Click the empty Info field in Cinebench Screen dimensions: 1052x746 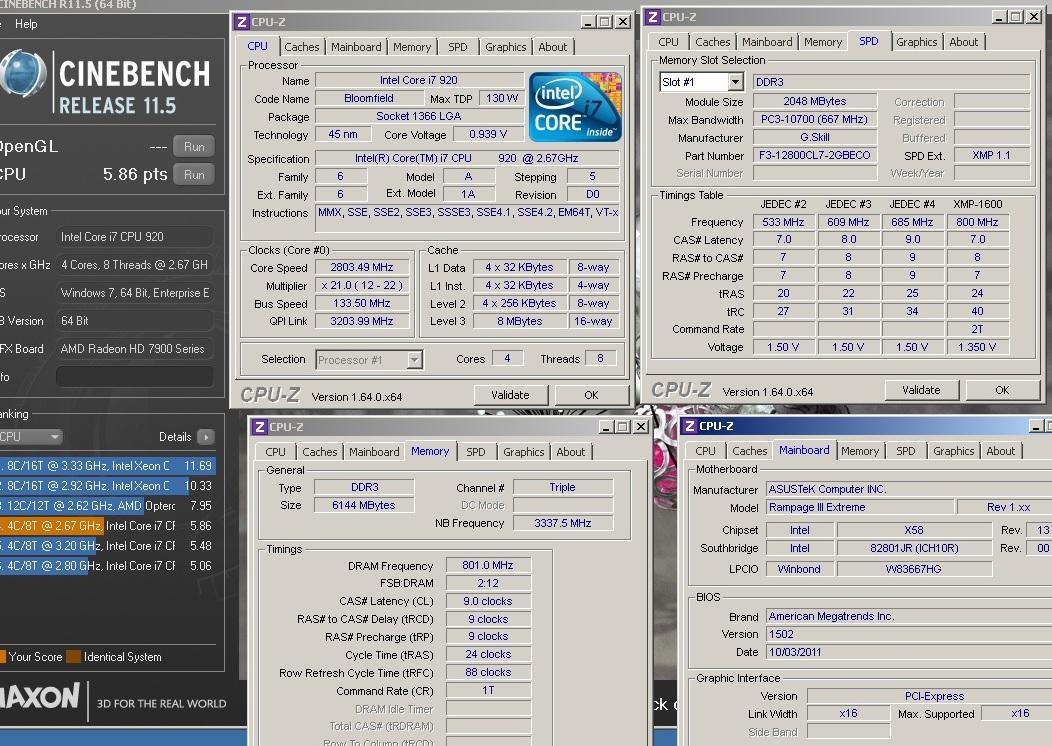[135, 377]
